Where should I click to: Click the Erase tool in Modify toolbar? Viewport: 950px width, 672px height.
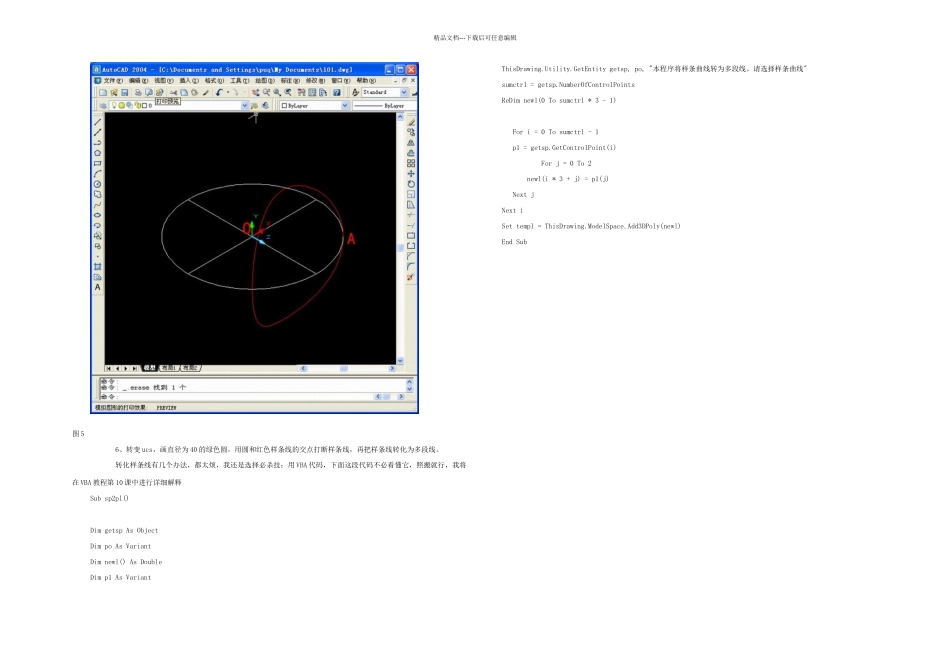pyautogui.click(x=411, y=121)
